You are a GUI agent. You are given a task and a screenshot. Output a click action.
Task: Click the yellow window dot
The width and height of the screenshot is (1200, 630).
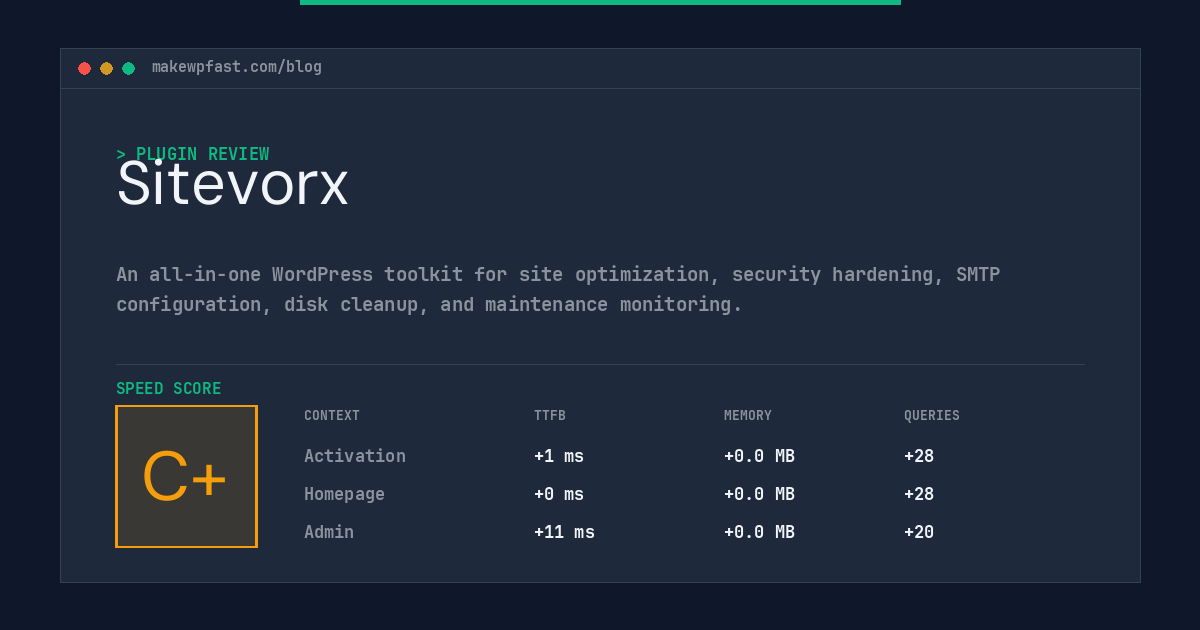coord(107,68)
